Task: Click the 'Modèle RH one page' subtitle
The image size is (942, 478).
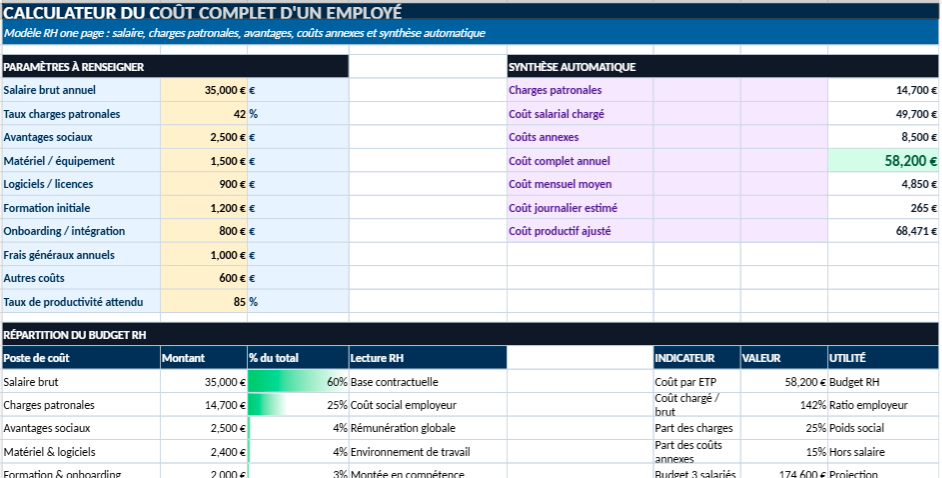Action: click(244, 33)
